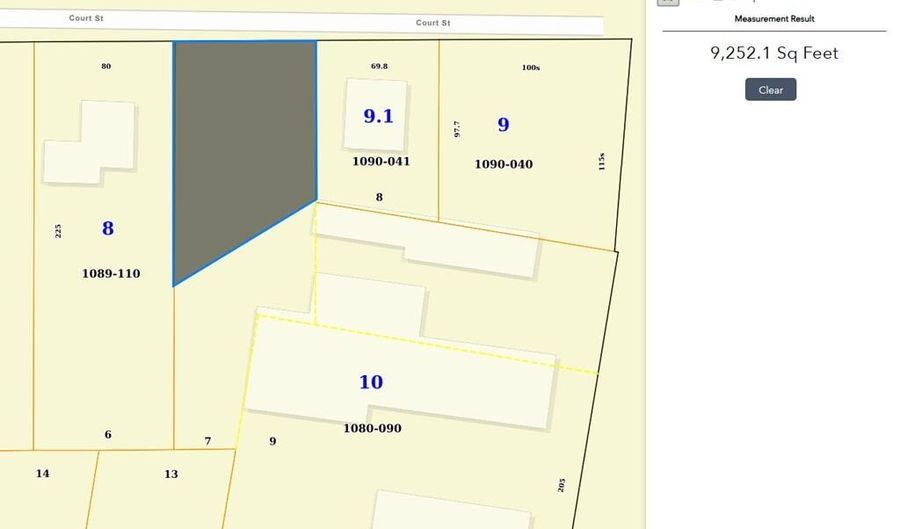Select the 9,252.1 Sq Feet result text
Image resolution: width=900 pixels, height=529 pixels.
[x=774, y=53]
